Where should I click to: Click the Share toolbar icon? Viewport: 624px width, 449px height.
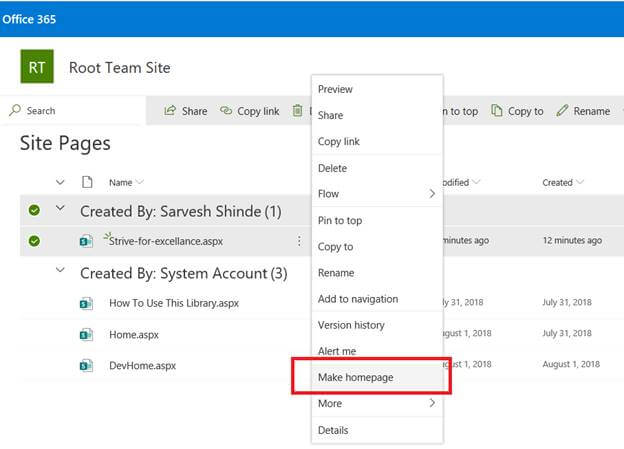170,110
